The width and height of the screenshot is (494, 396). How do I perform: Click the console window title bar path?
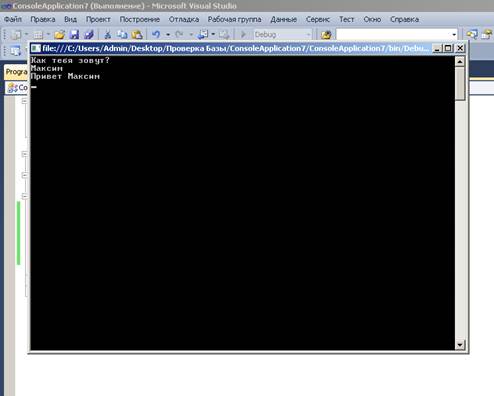(235, 49)
